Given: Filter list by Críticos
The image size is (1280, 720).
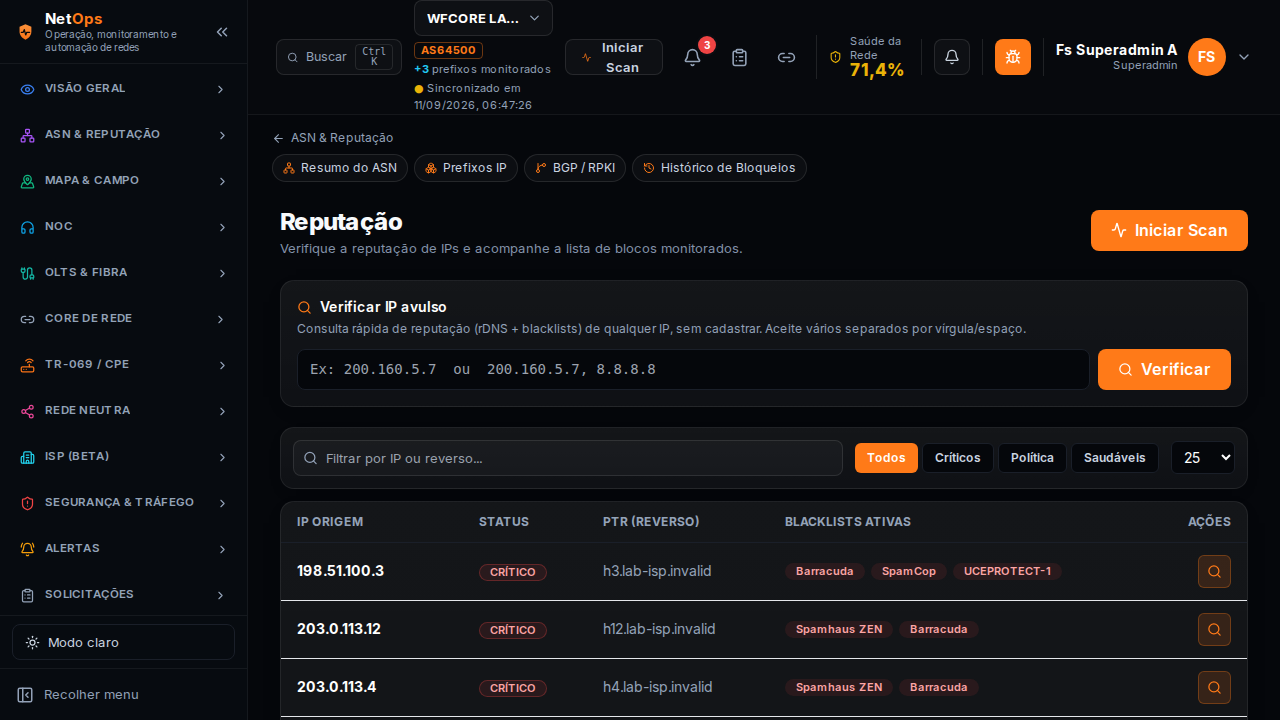Looking at the screenshot, I should pyautogui.click(x=958, y=458).
